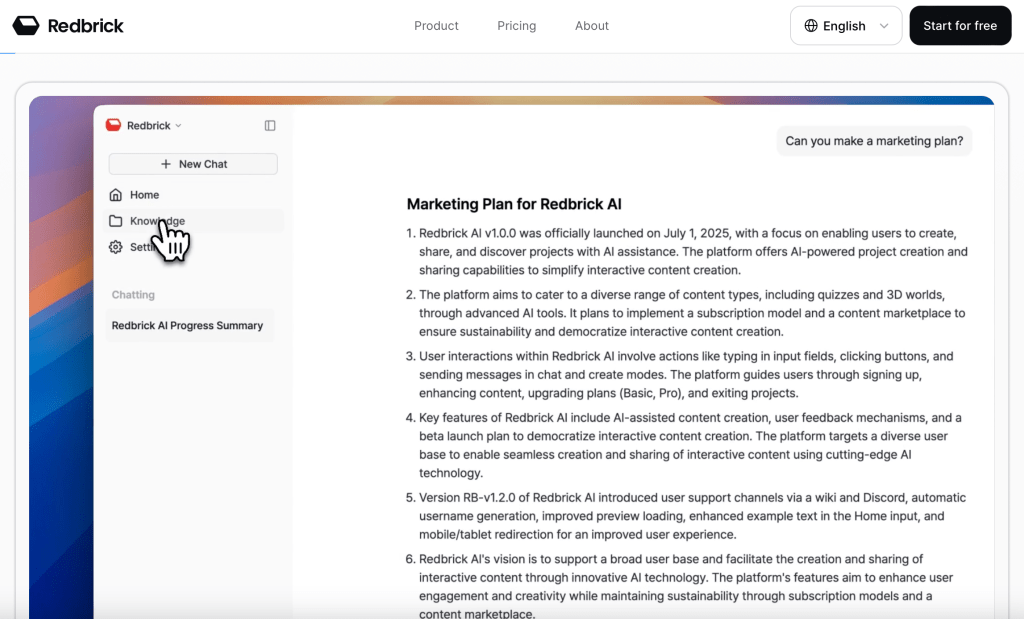Click the red Redbrick logo in the sidebar
Viewport: 1024px width, 619px height.
pyautogui.click(x=113, y=125)
